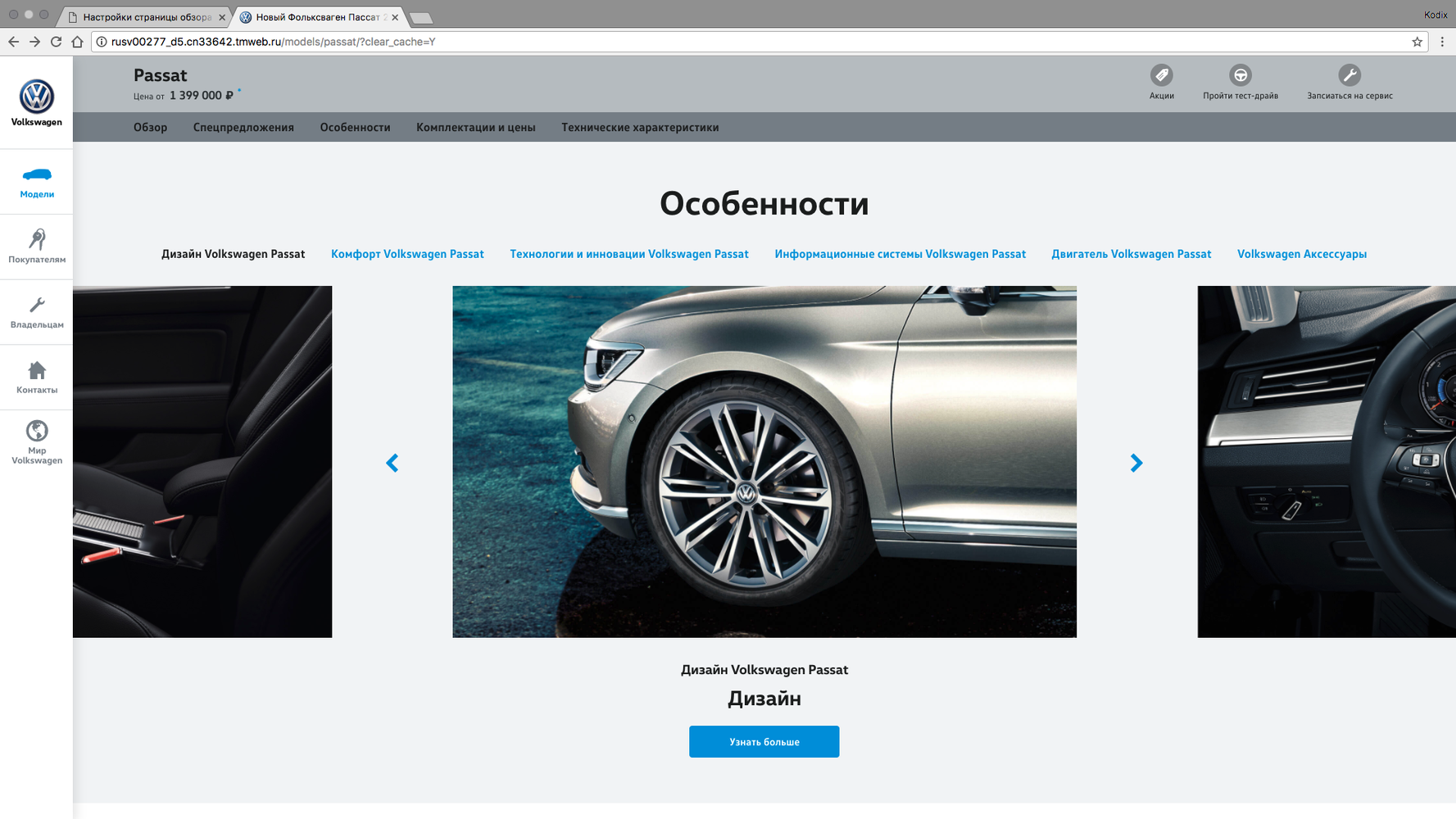
Task: Select the Volkswagen Аксессуары tab
Action: click(1302, 254)
